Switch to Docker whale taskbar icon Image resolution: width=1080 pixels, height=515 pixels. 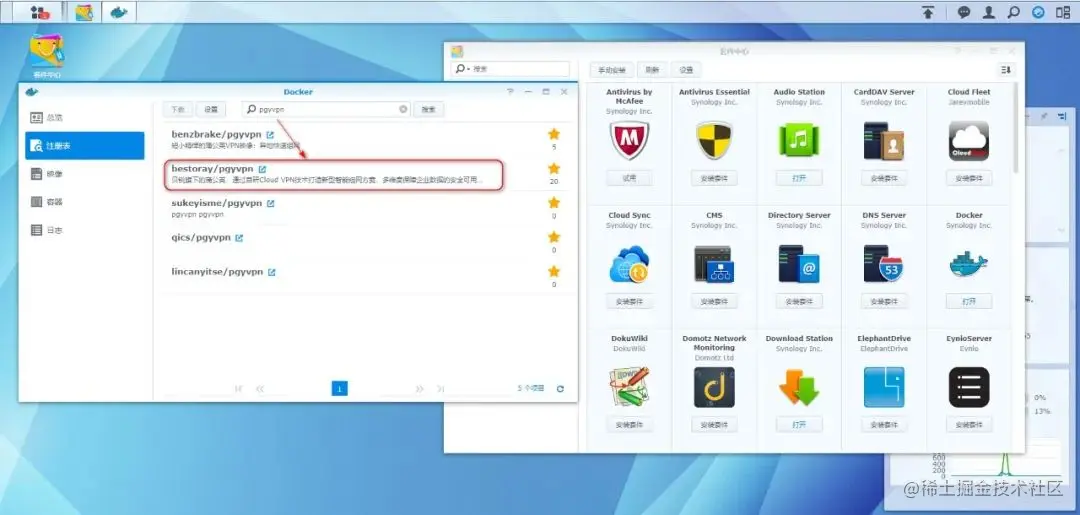tap(119, 12)
